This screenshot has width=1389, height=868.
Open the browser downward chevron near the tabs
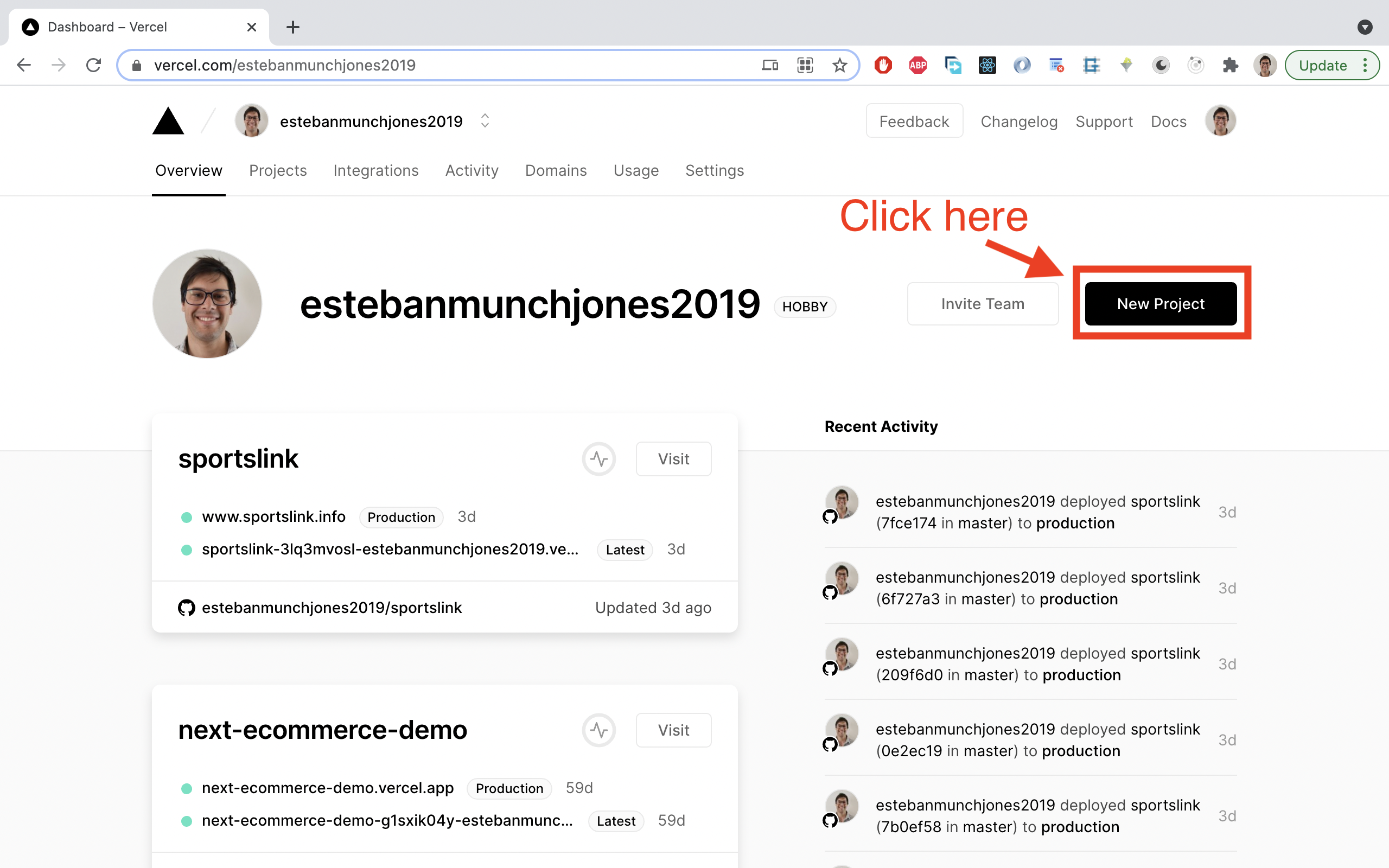click(x=1365, y=27)
